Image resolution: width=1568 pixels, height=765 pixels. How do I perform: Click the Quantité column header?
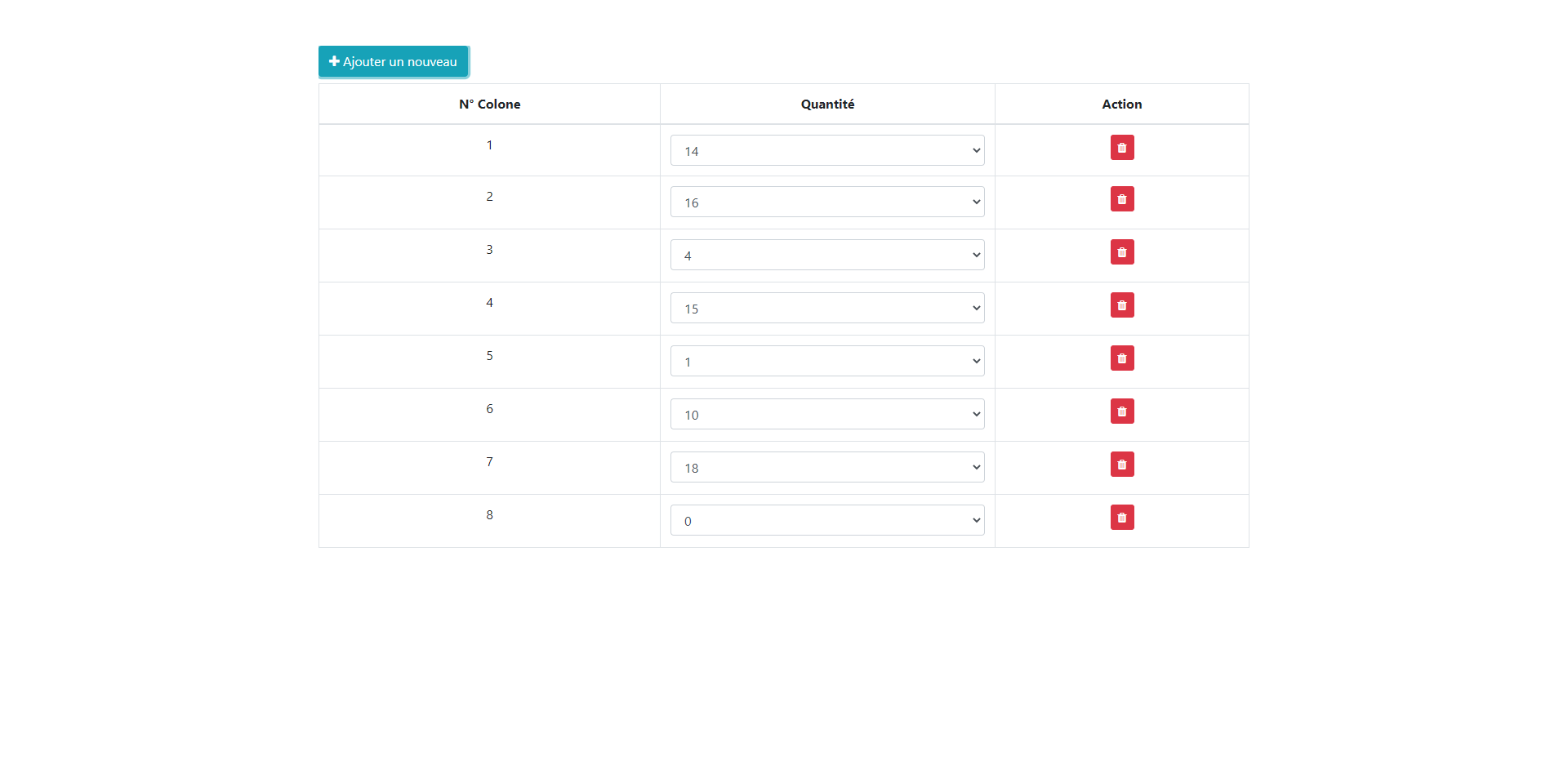click(827, 104)
